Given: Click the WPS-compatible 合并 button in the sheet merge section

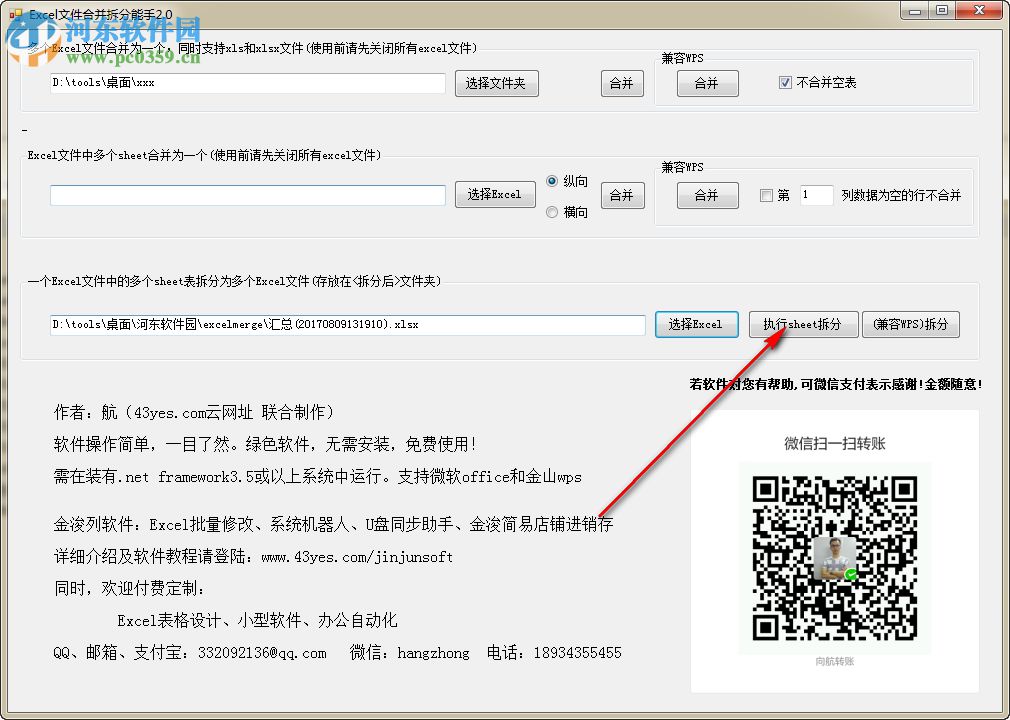Looking at the screenshot, I should click(x=707, y=195).
